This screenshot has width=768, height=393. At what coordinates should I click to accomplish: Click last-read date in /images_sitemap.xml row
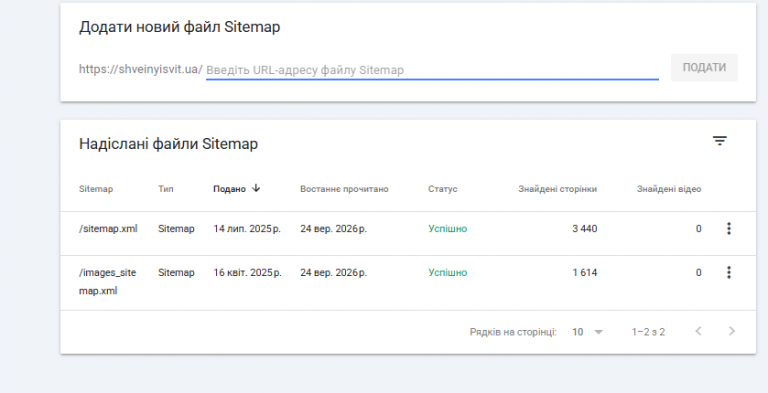click(x=334, y=272)
